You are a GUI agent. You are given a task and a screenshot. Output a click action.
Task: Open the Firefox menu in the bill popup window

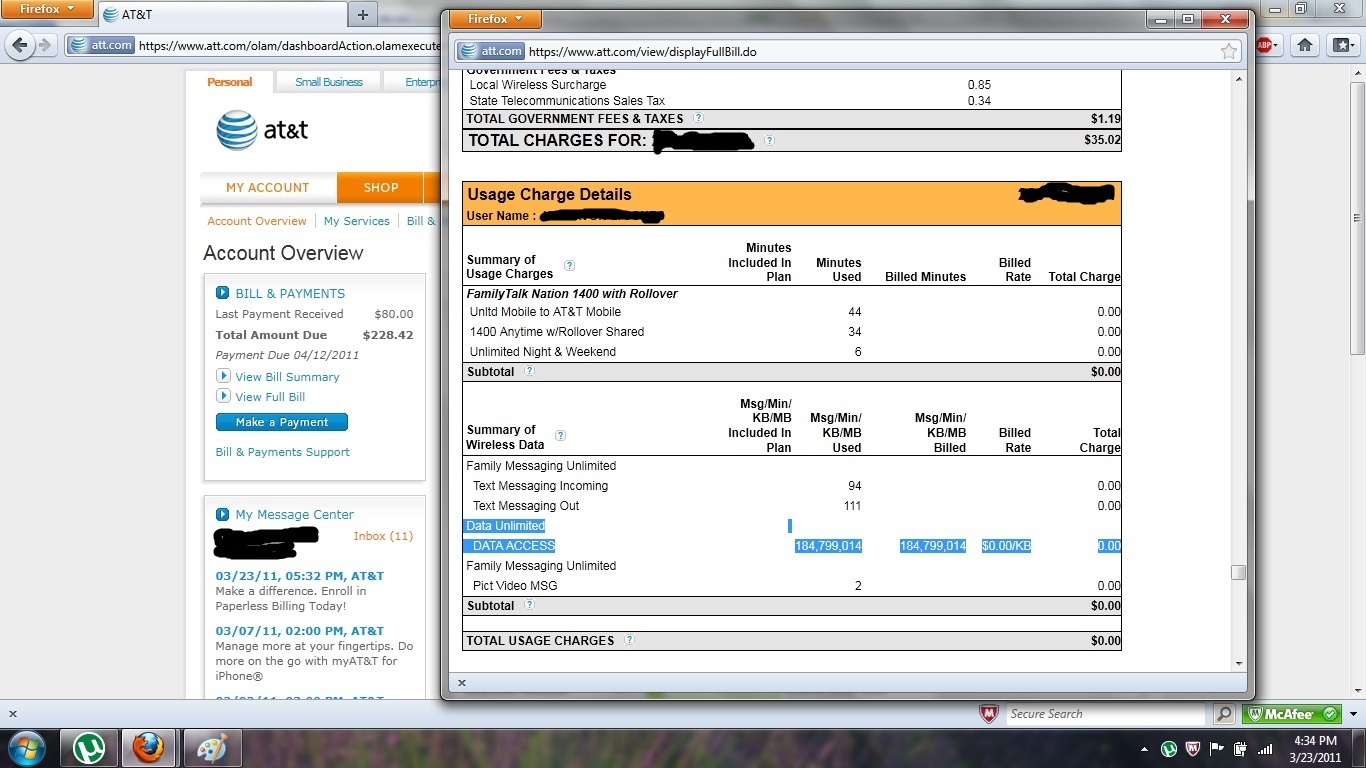click(x=495, y=19)
